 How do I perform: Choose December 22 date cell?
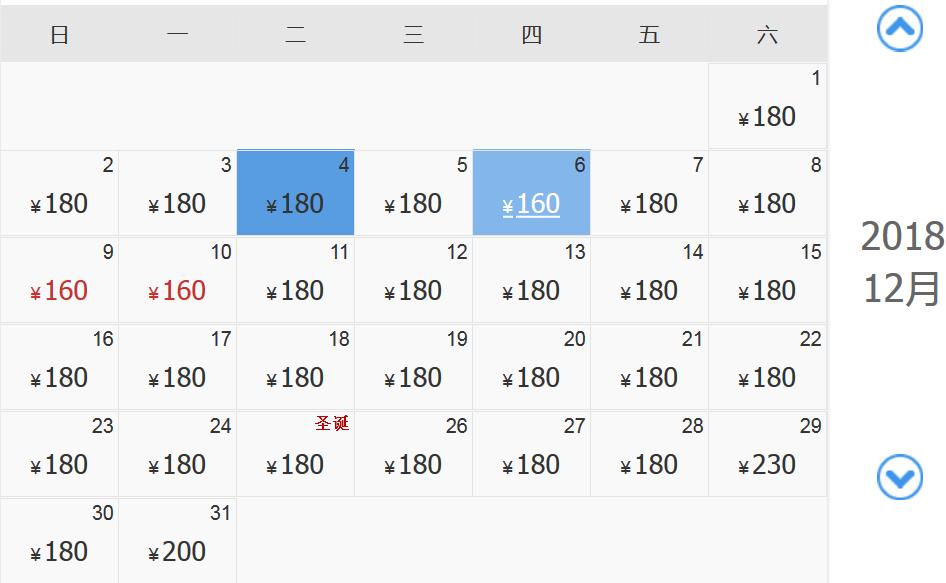[x=767, y=367]
